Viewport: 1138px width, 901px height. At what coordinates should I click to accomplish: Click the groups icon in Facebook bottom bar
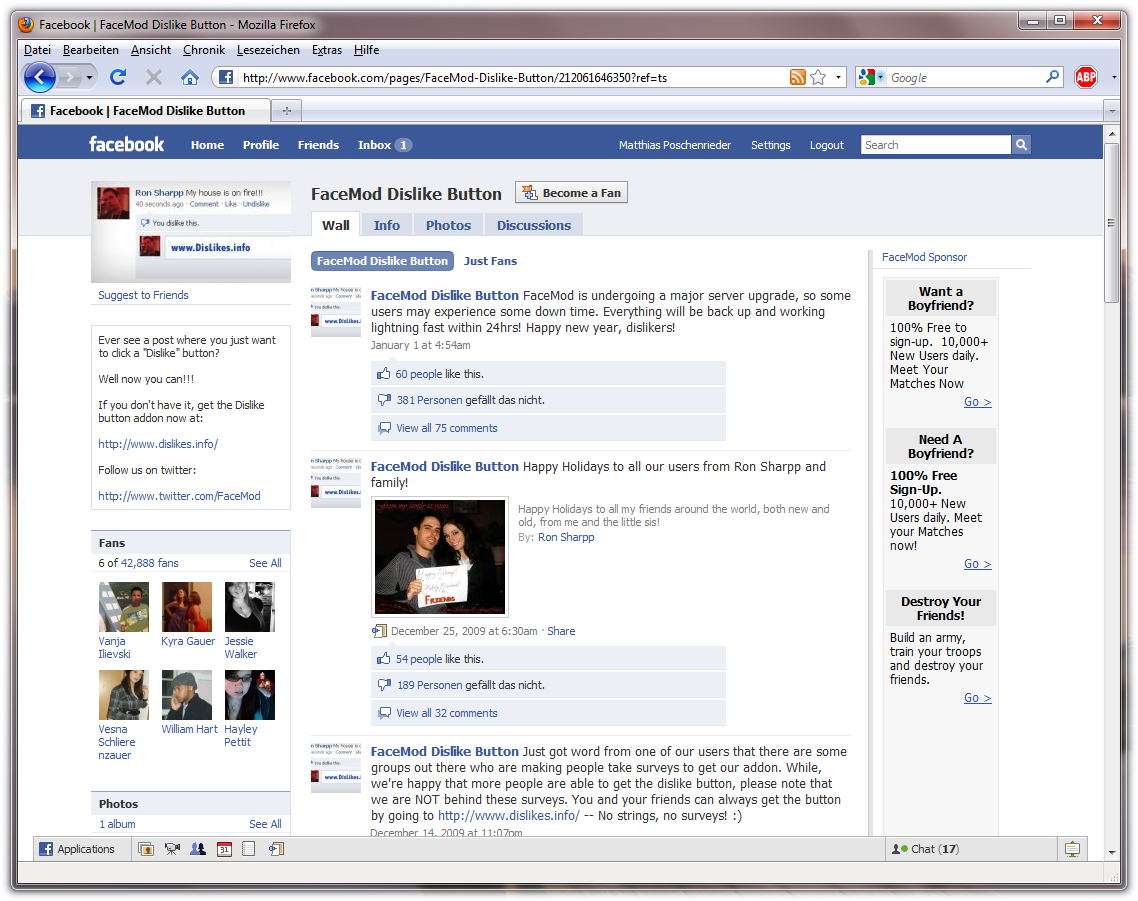pos(198,849)
